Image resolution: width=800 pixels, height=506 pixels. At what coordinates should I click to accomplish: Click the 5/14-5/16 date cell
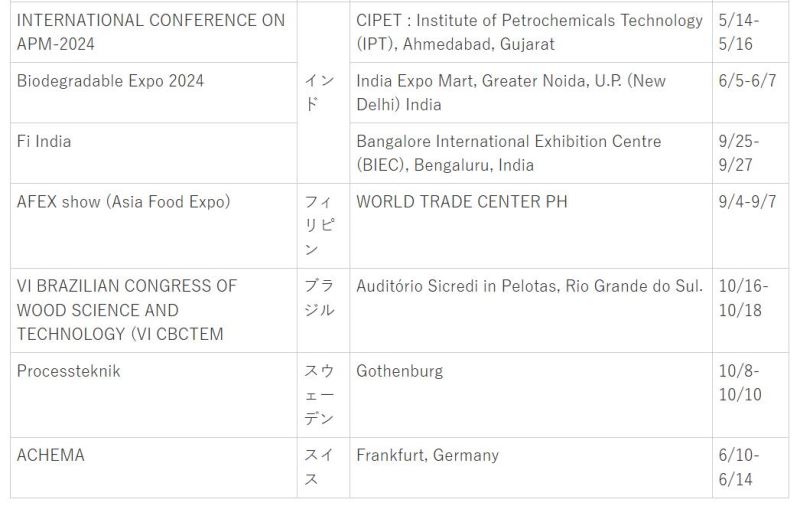click(x=741, y=32)
